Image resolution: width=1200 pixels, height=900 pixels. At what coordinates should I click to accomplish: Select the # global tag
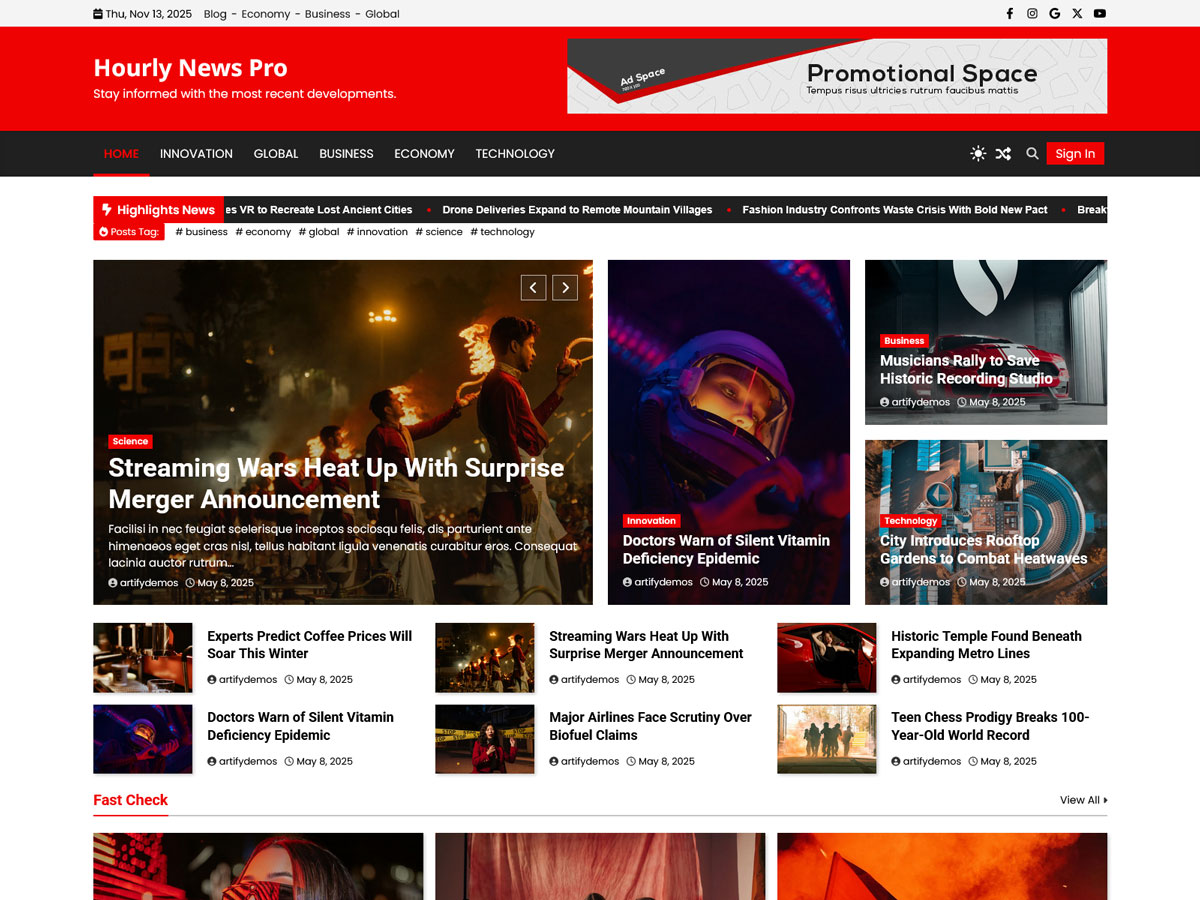[x=319, y=232]
